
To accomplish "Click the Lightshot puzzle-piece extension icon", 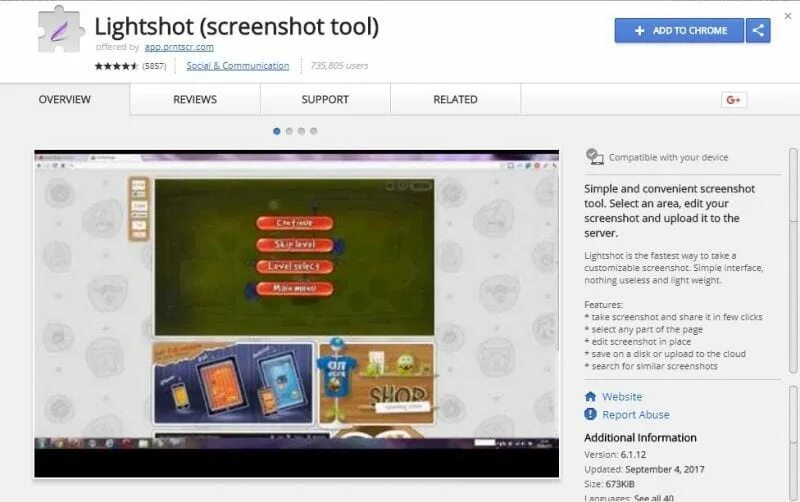I will [60, 30].
